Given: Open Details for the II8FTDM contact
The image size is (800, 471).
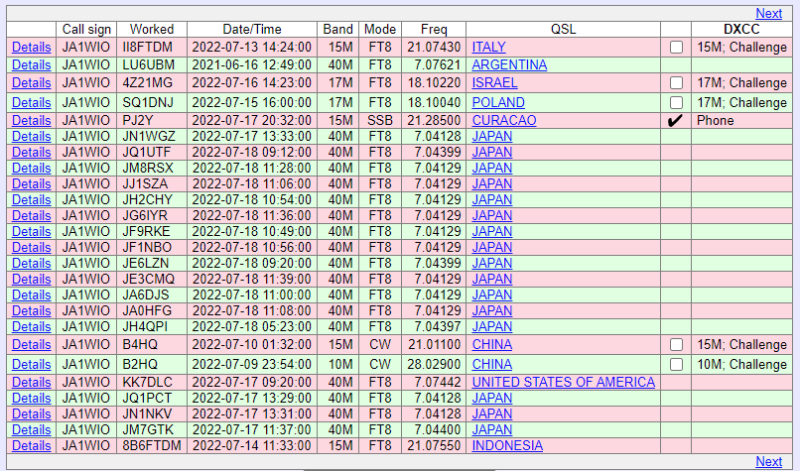Looking at the screenshot, I should click(31, 47).
